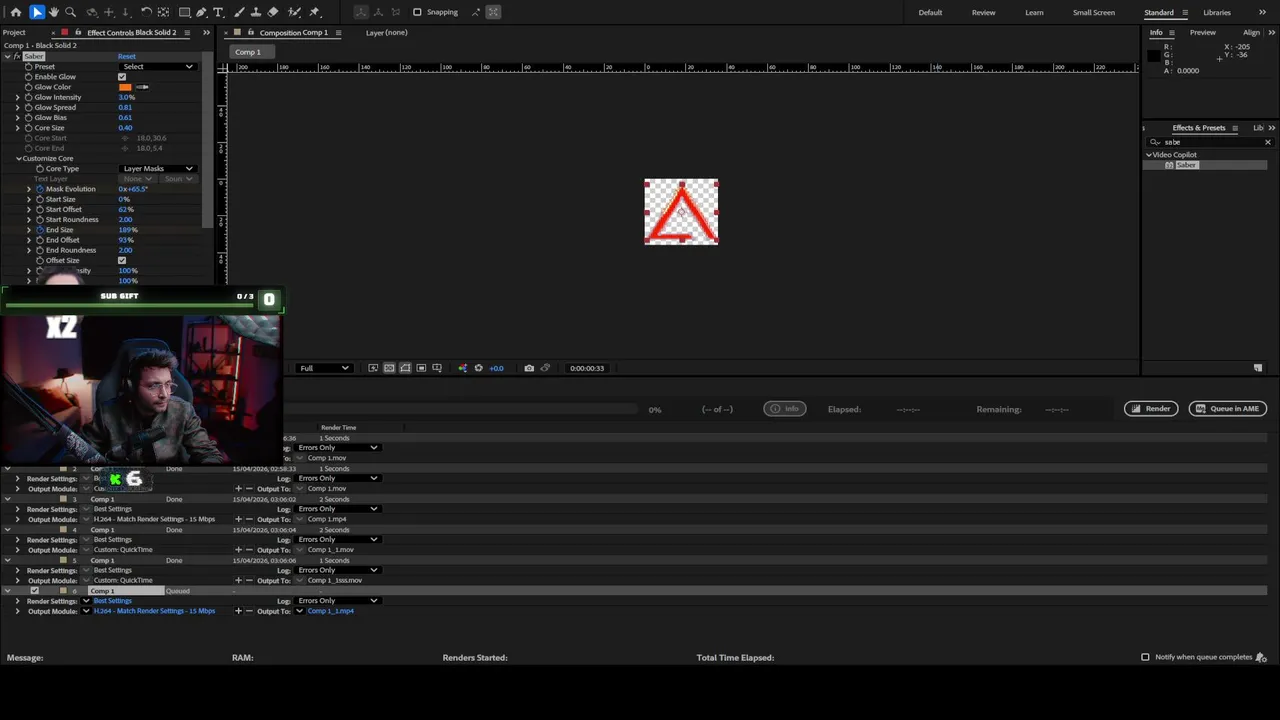Screen dimensions: 1280x720
Task: Toggle Notify when queue completes checkbox
Action: pos(1145,657)
